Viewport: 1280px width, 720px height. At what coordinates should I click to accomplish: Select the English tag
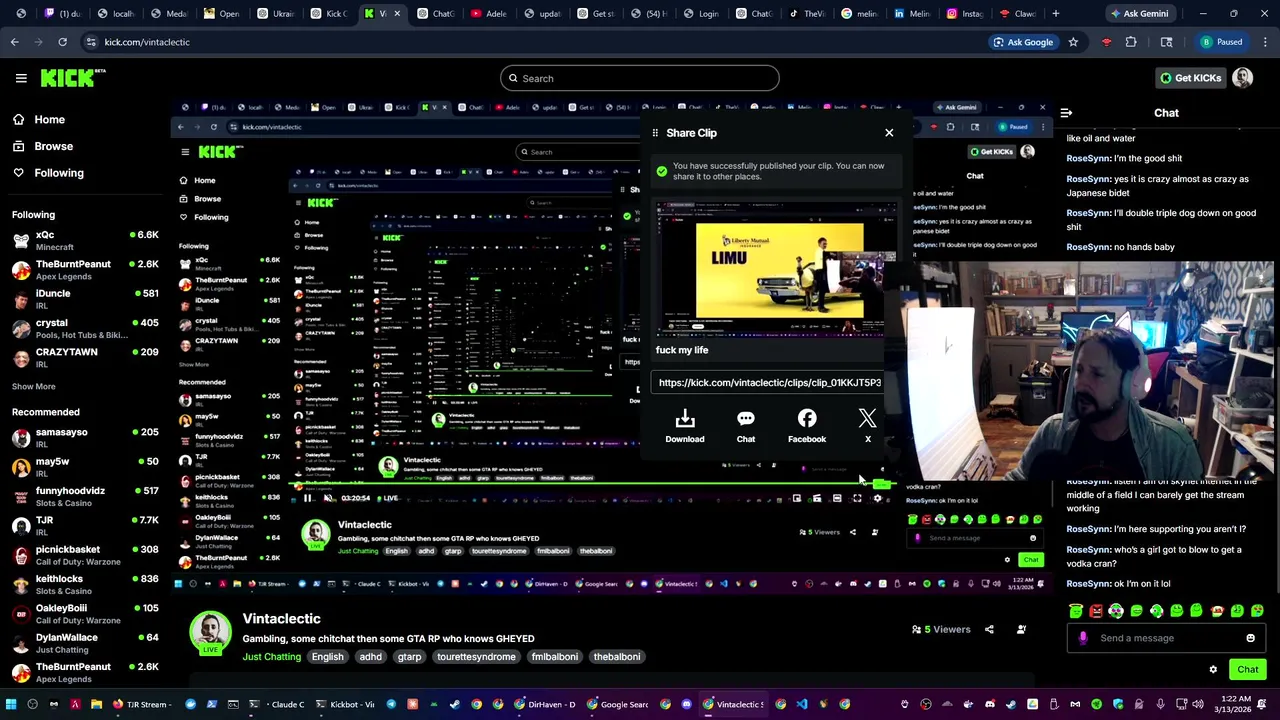coord(327,657)
